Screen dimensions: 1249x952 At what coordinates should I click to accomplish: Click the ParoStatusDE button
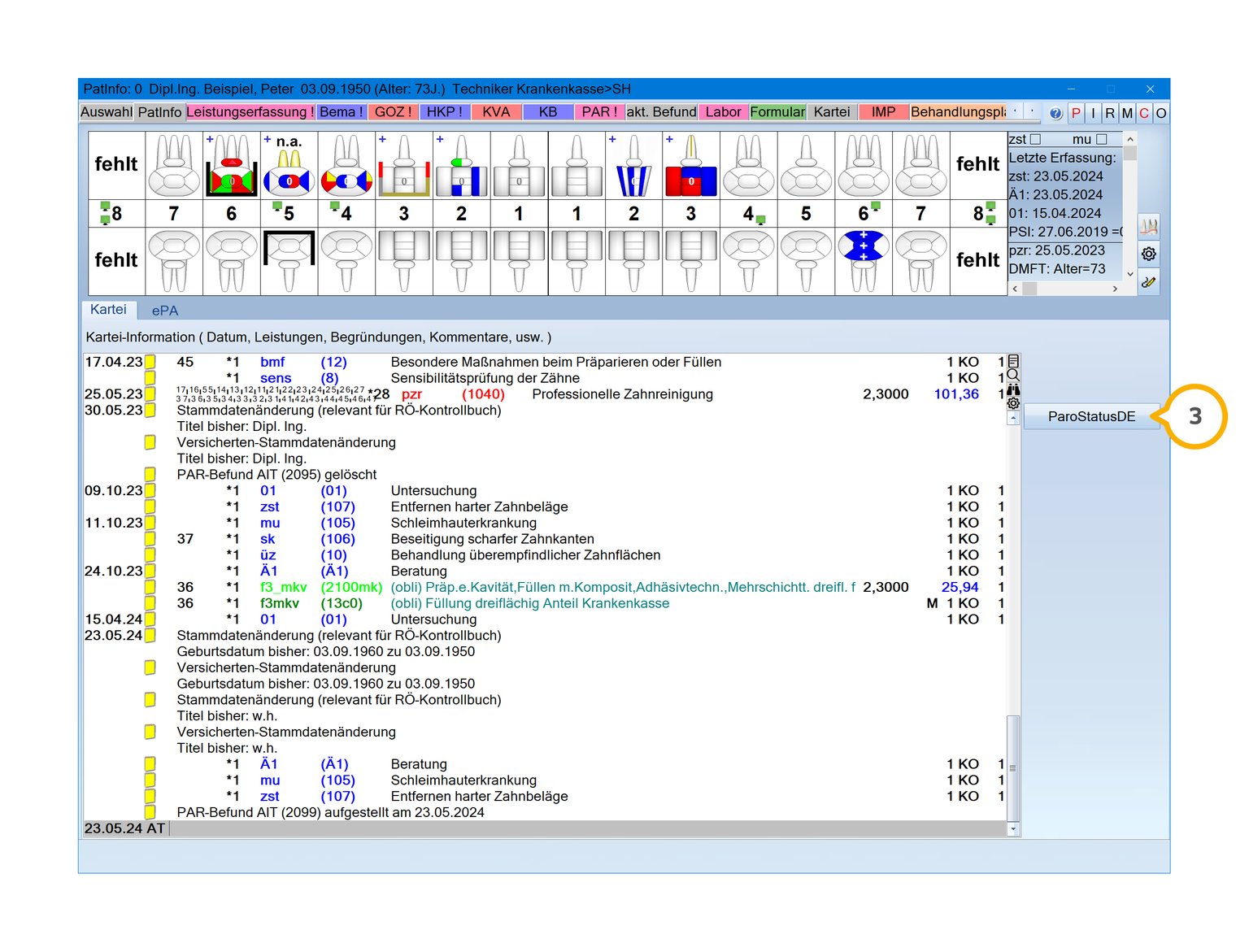click(1090, 416)
